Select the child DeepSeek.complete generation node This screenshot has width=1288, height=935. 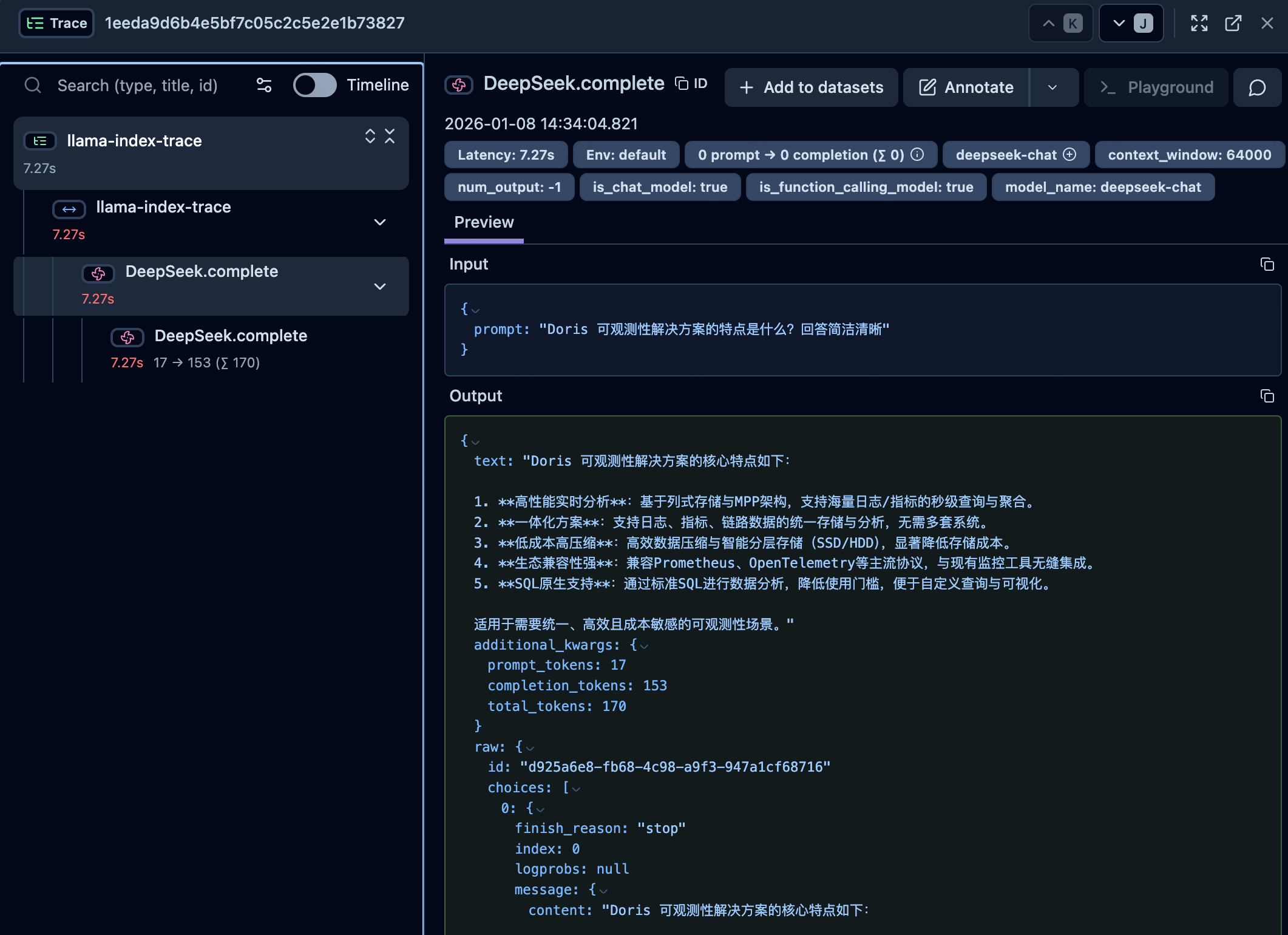(231, 336)
